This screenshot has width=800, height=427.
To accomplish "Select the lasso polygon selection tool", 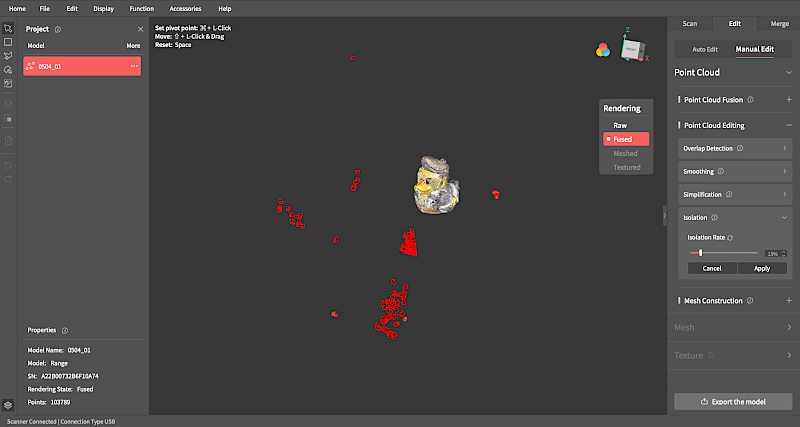I will coord(8,56).
